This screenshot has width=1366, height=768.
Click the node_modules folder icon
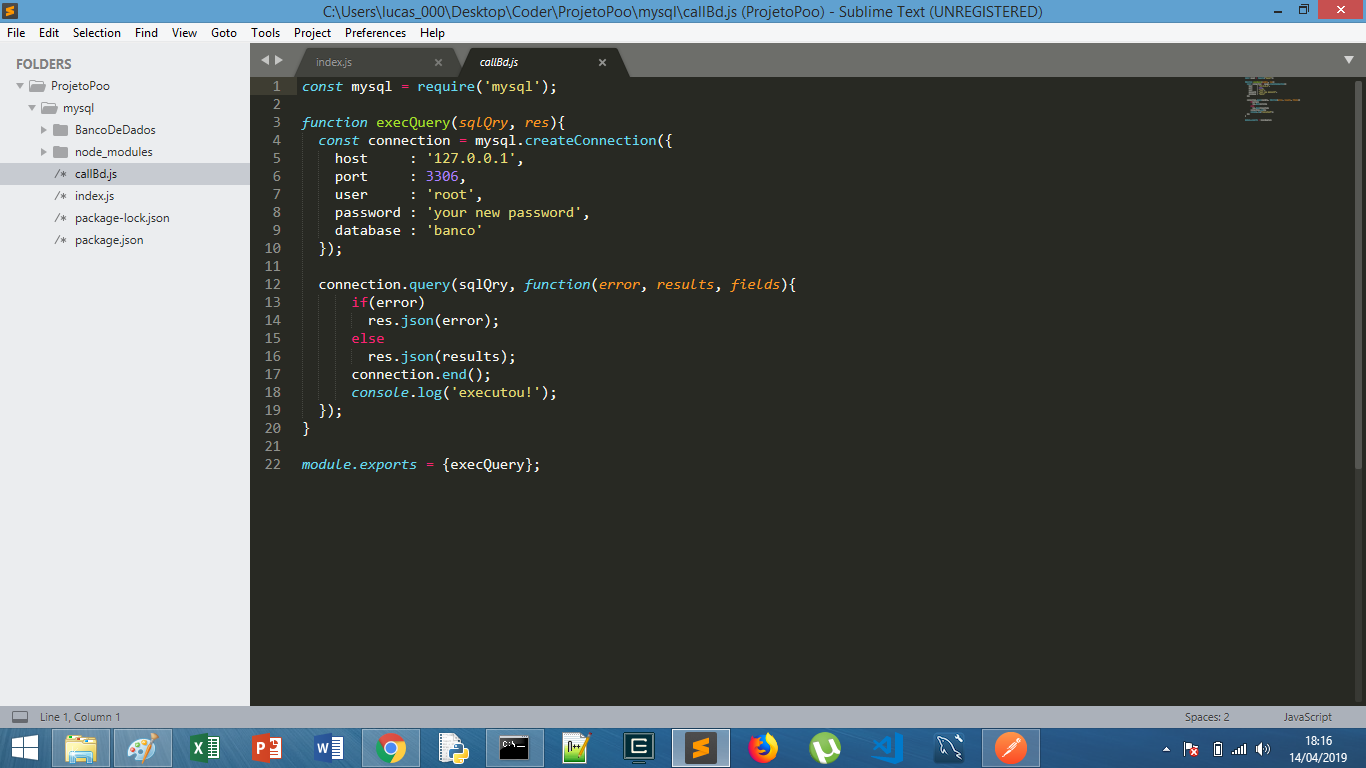click(60, 152)
